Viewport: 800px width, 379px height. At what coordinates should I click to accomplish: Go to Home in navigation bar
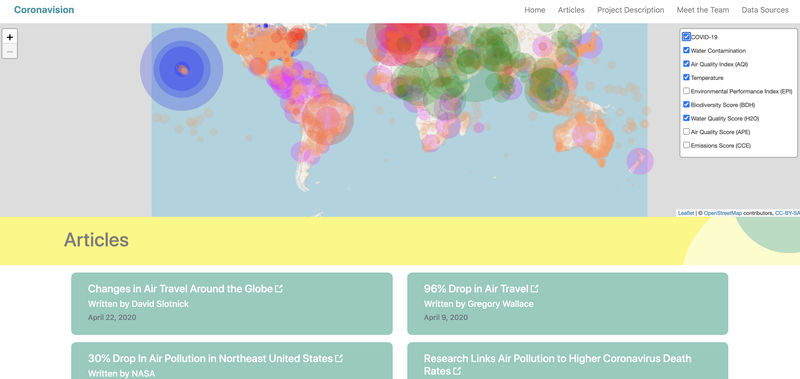[535, 10]
